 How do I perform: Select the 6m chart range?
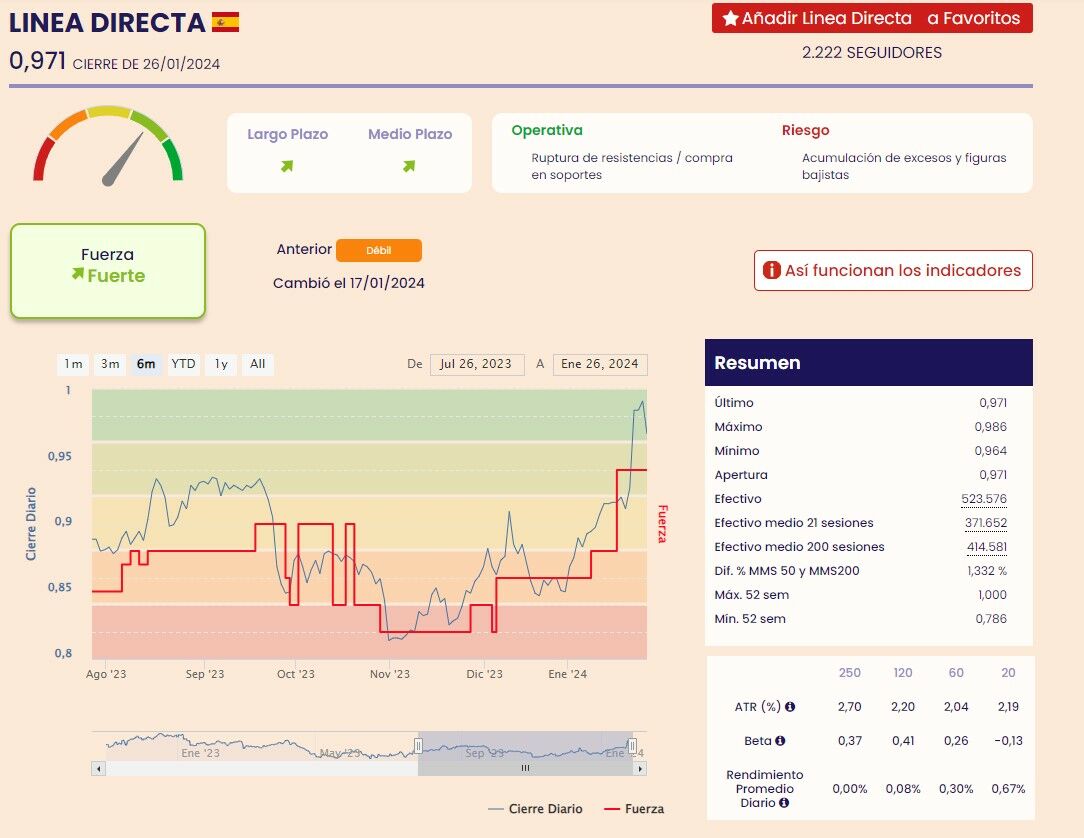point(146,364)
